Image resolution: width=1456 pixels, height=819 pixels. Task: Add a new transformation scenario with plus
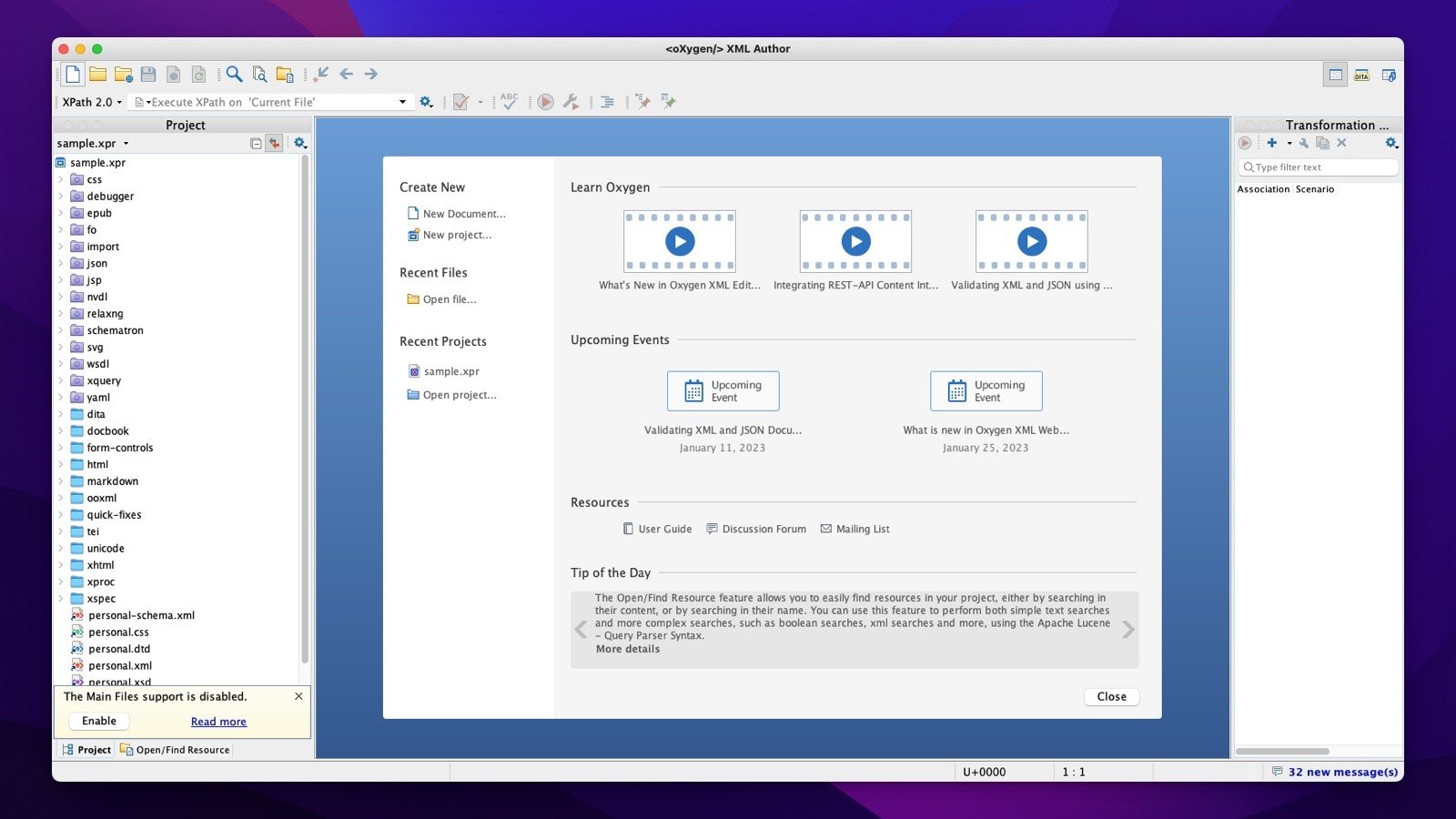coord(1272,143)
